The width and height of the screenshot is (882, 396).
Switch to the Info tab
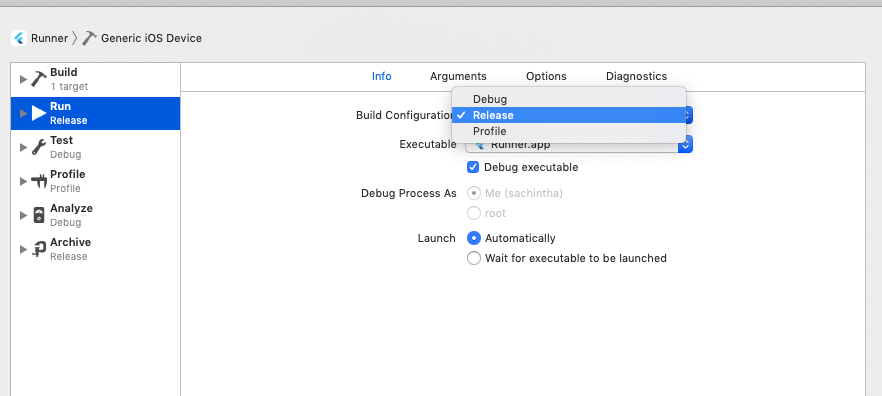coord(381,76)
